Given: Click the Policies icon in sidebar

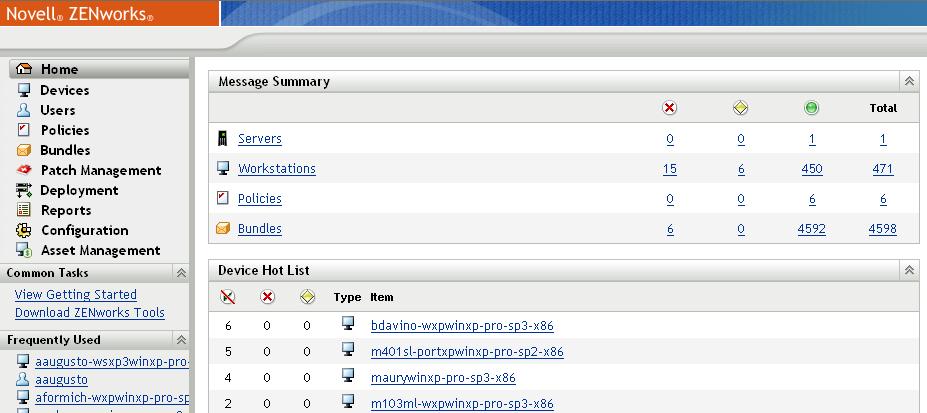Looking at the screenshot, I should (x=24, y=130).
